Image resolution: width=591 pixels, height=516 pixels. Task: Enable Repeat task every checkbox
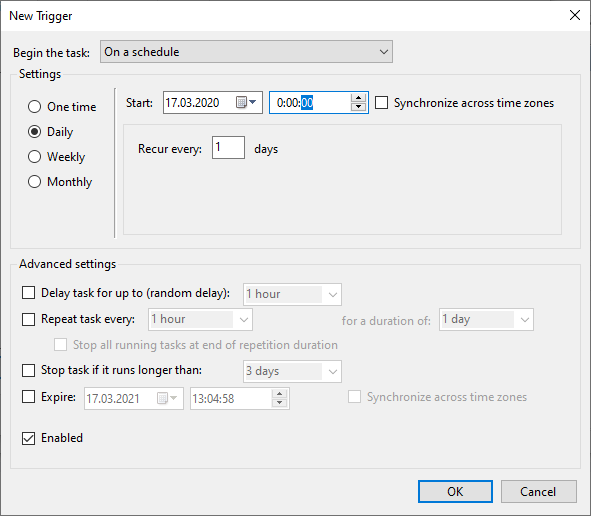(x=28, y=319)
